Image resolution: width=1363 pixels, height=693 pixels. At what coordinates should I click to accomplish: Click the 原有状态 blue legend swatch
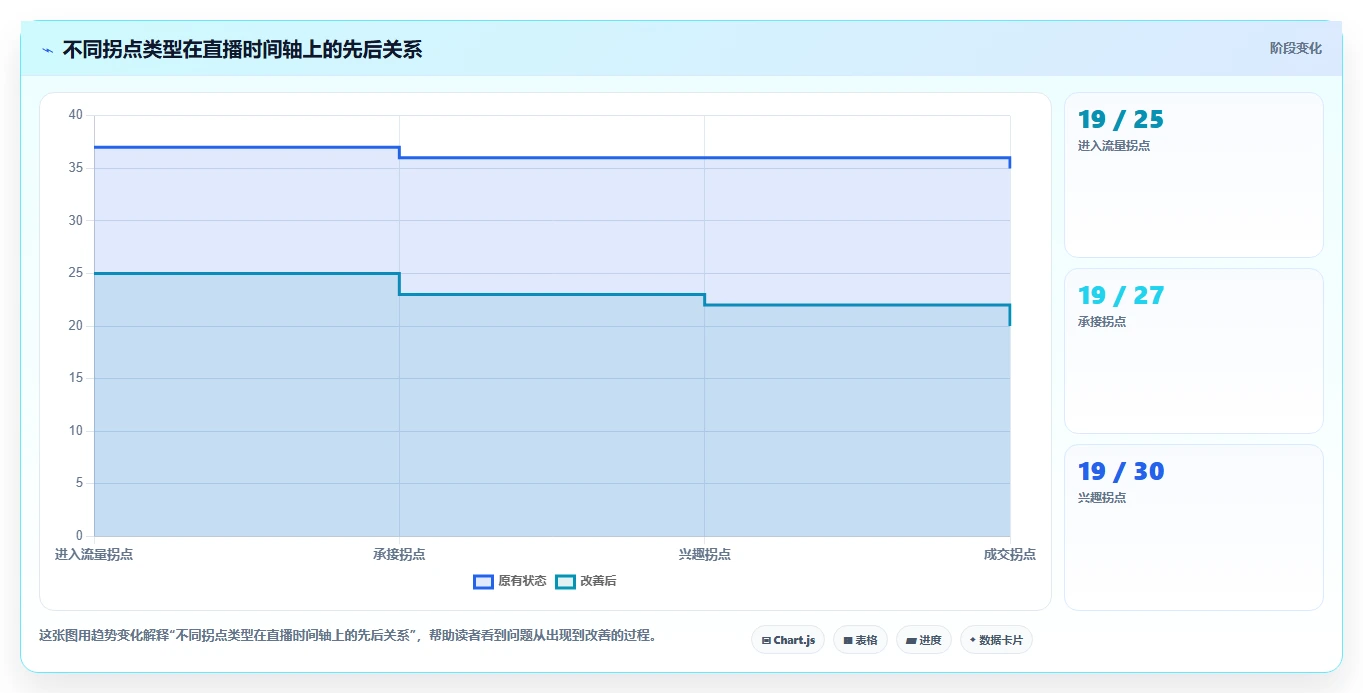tap(484, 581)
